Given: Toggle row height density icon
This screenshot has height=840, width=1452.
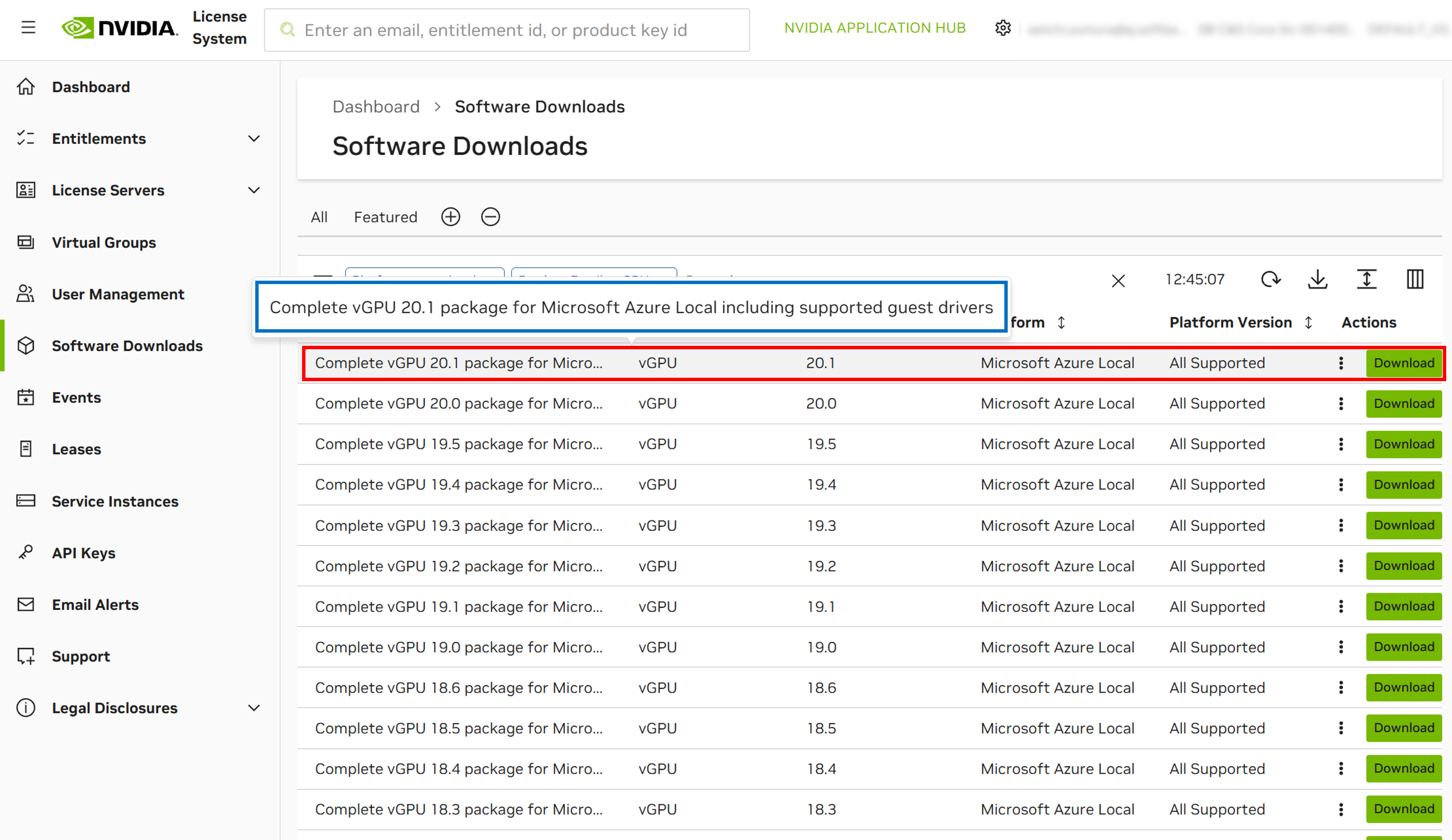Looking at the screenshot, I should pyautogui.click(x=1367, y=279).
